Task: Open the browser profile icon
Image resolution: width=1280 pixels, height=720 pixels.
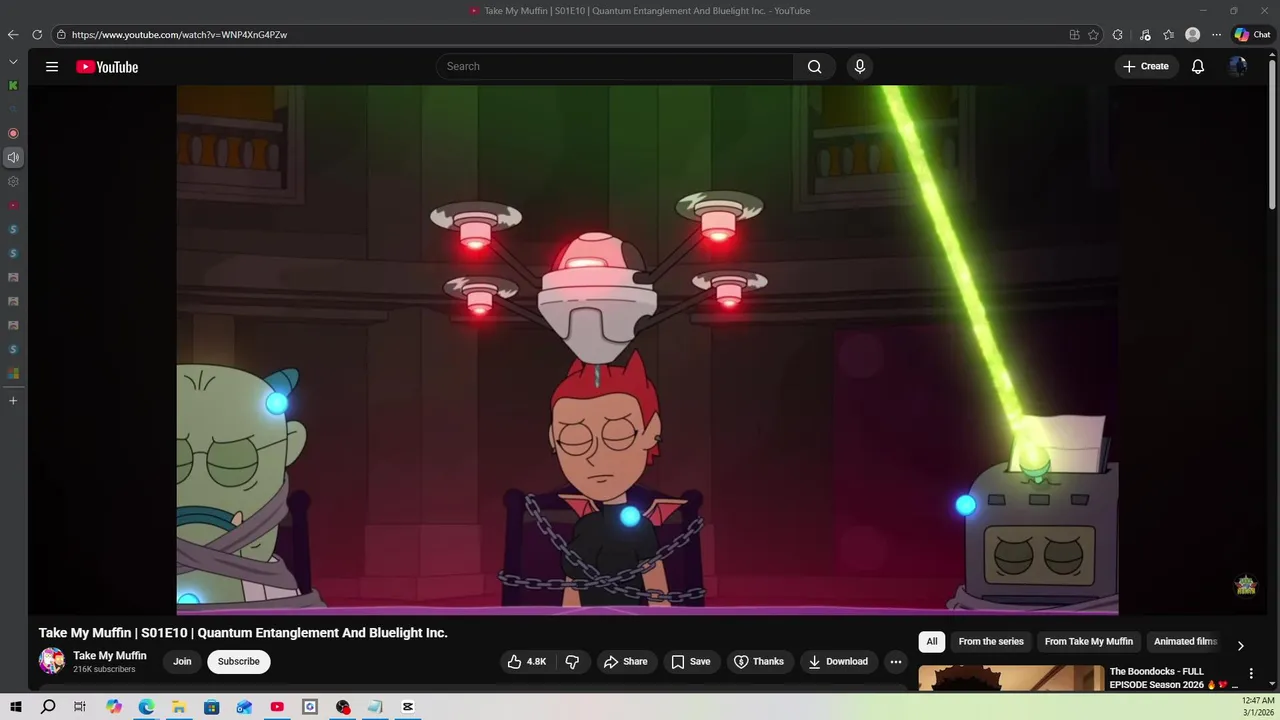Action: click(x=1192, y=34)
